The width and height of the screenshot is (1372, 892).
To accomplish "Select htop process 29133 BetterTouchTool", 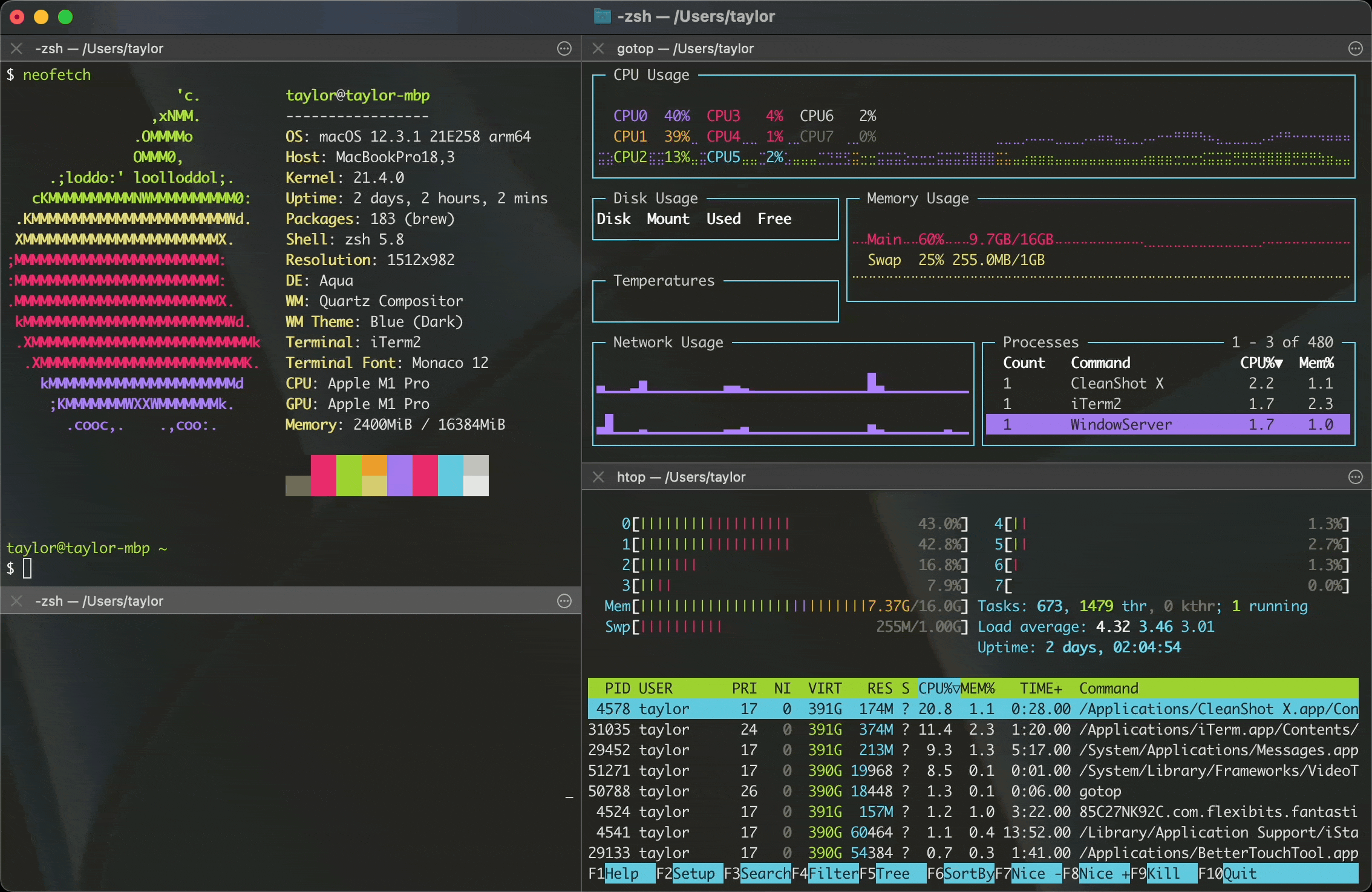I will (973, 853).
